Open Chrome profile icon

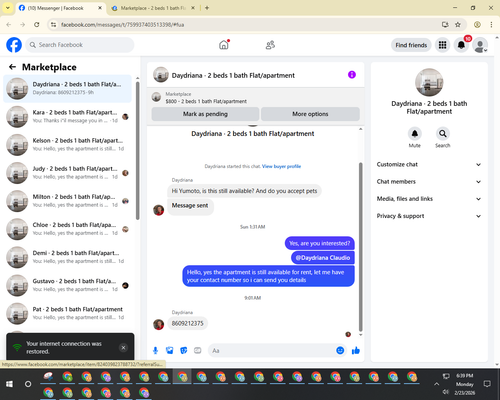pyautogui.click(x=477, y=24)
